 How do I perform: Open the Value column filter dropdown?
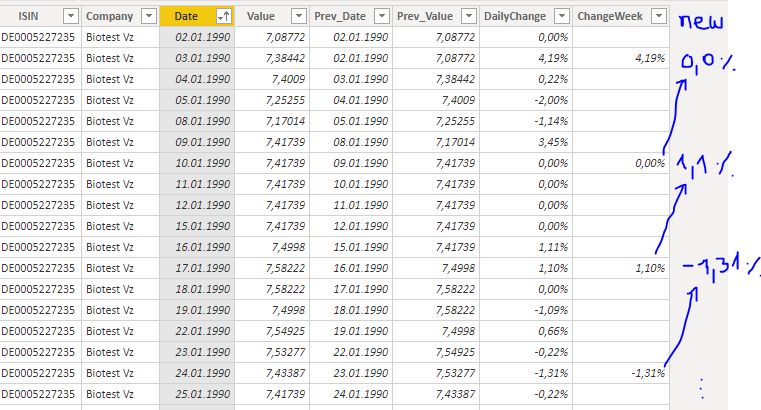299,16
